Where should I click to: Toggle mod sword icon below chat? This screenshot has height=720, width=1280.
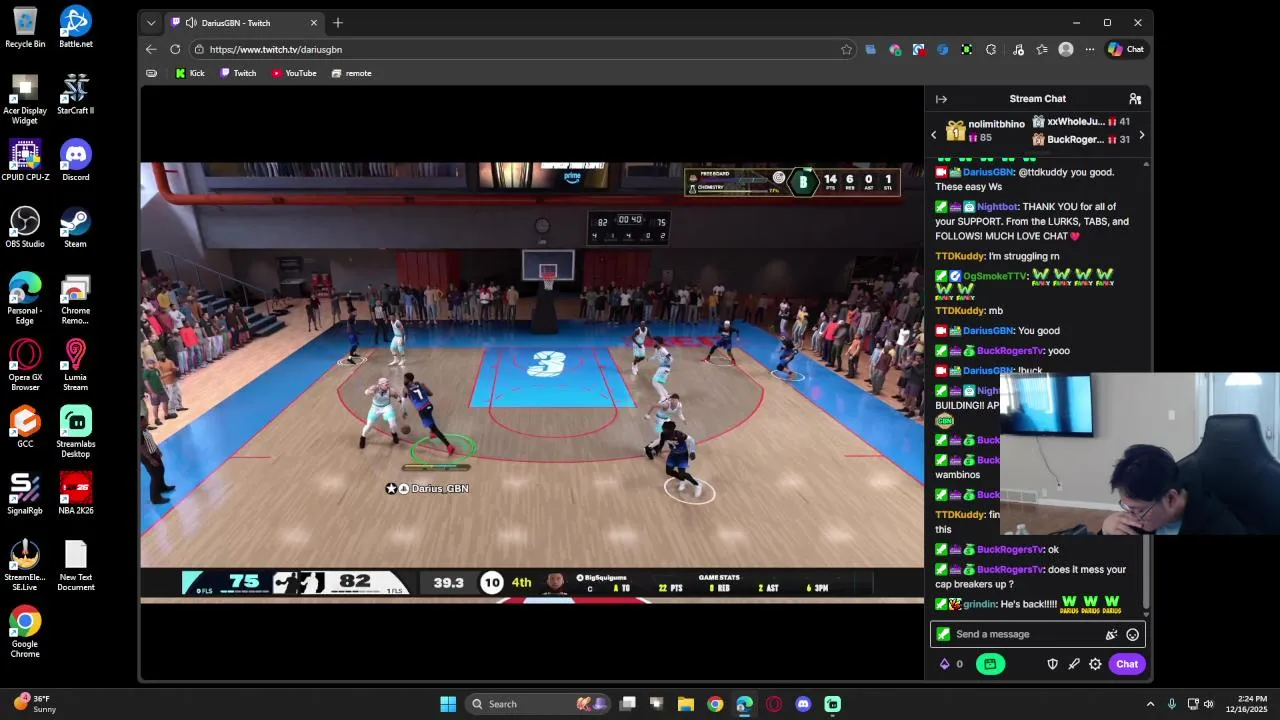click(x=1074, y=664)
